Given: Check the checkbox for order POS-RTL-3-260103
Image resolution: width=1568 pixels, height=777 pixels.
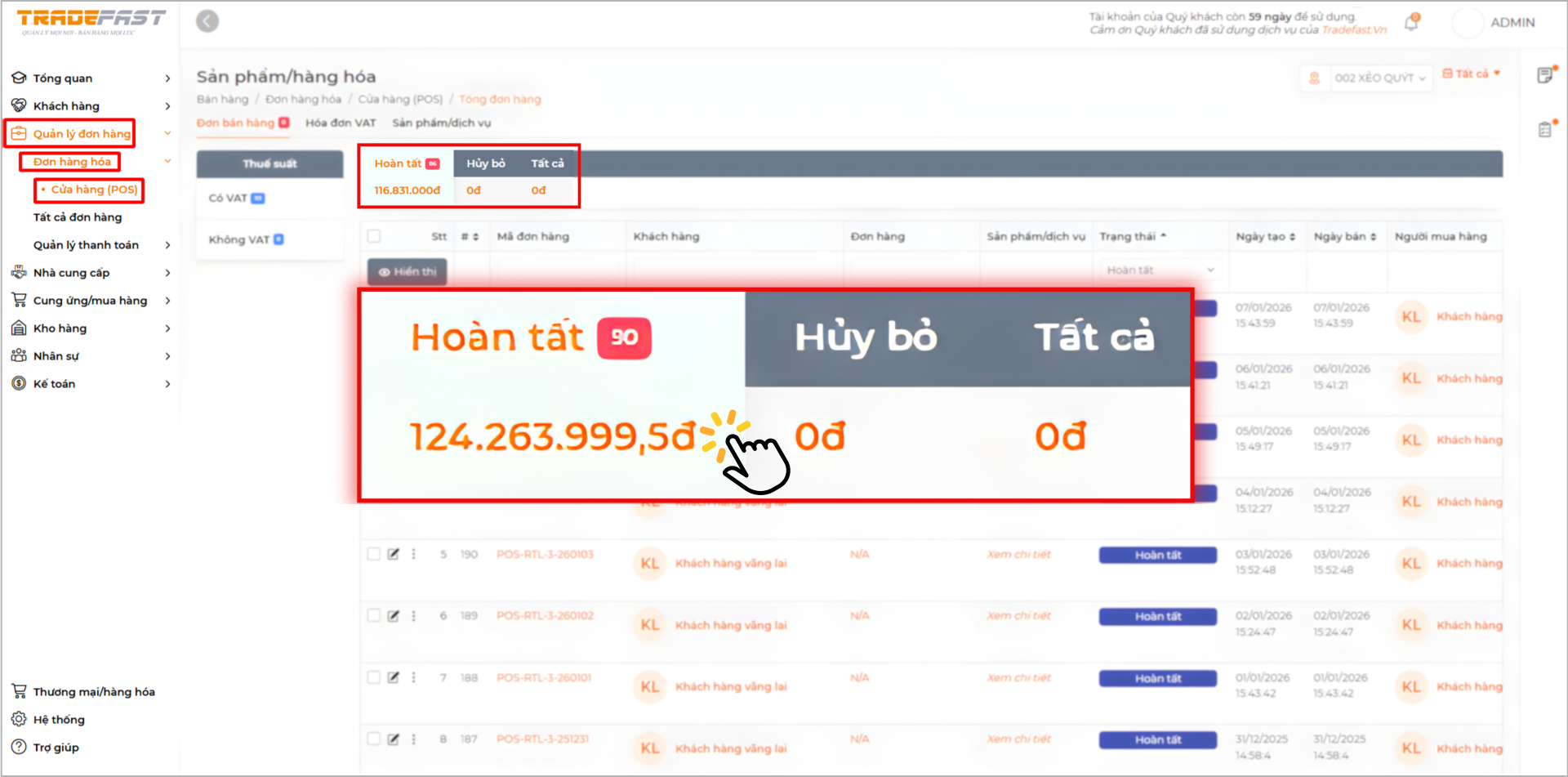Looking at the screenshot, I should coord(374,554).
